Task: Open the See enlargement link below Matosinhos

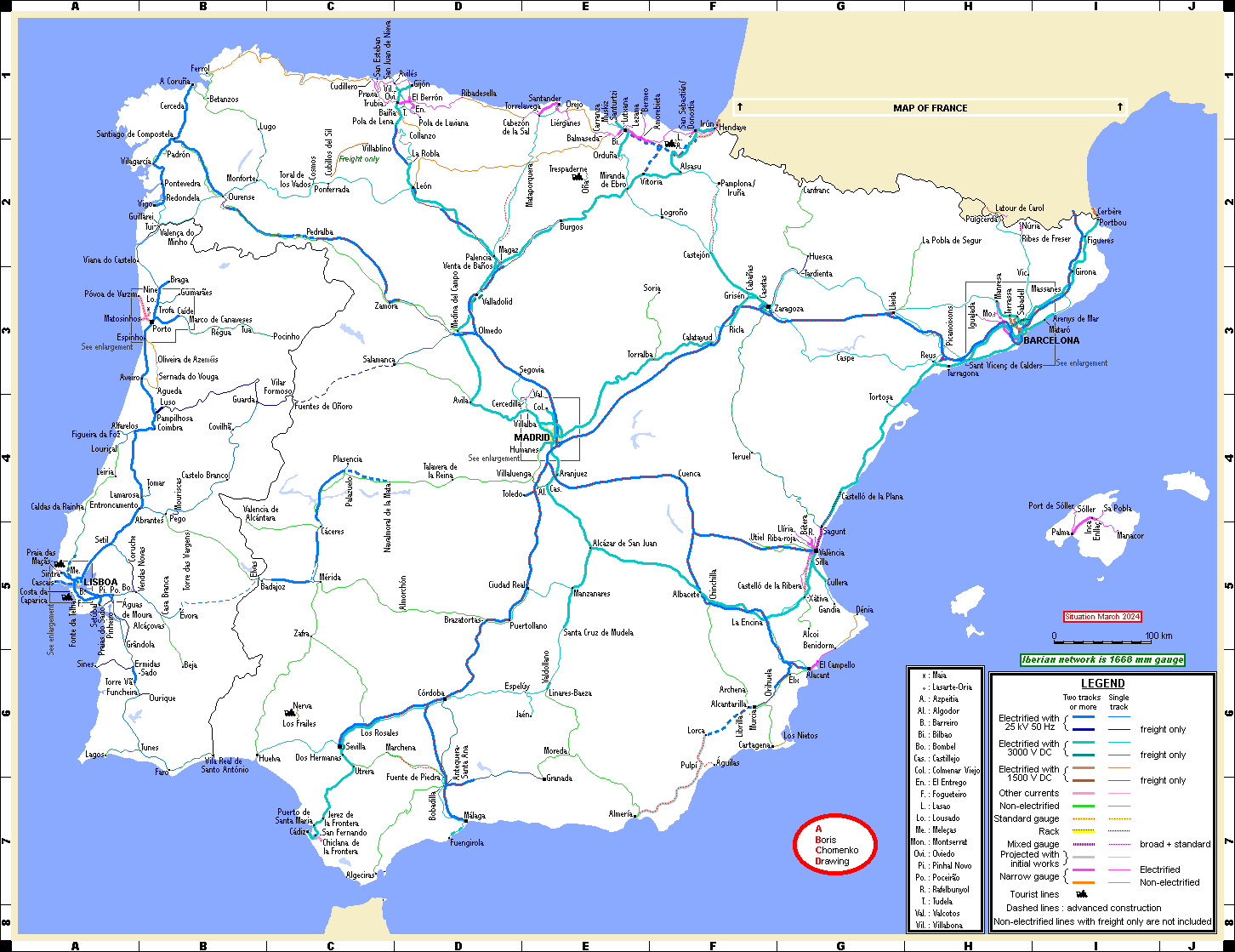Action: click(107, 347)
